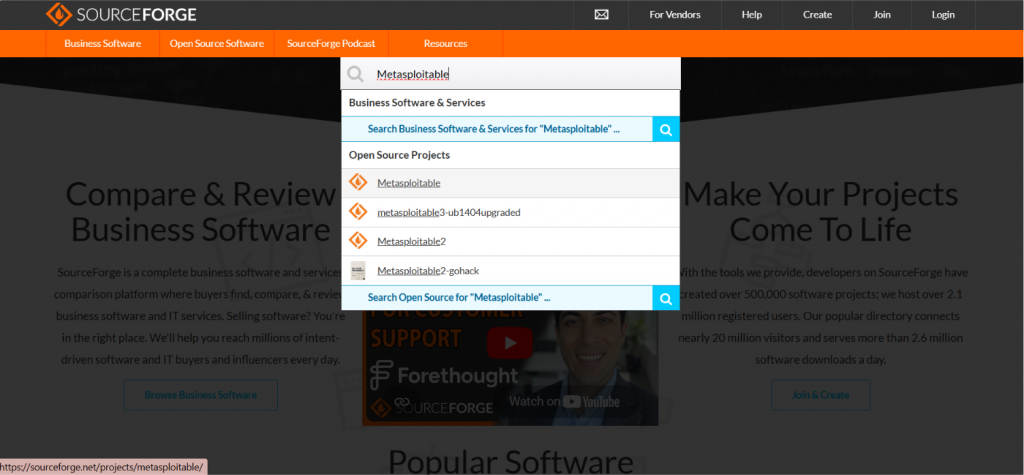Screen dimensions: 1024x475
Task: Click Watch on YouTube in the video
Action: pos(564,401)
